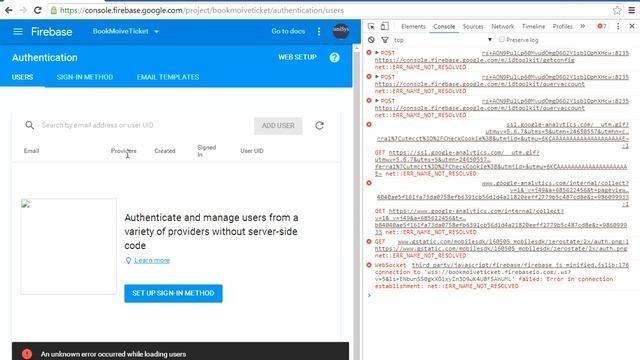Open the DevTools Profiles tab
Viewport: 640px width, 360px height.
[x=562, y=26]
